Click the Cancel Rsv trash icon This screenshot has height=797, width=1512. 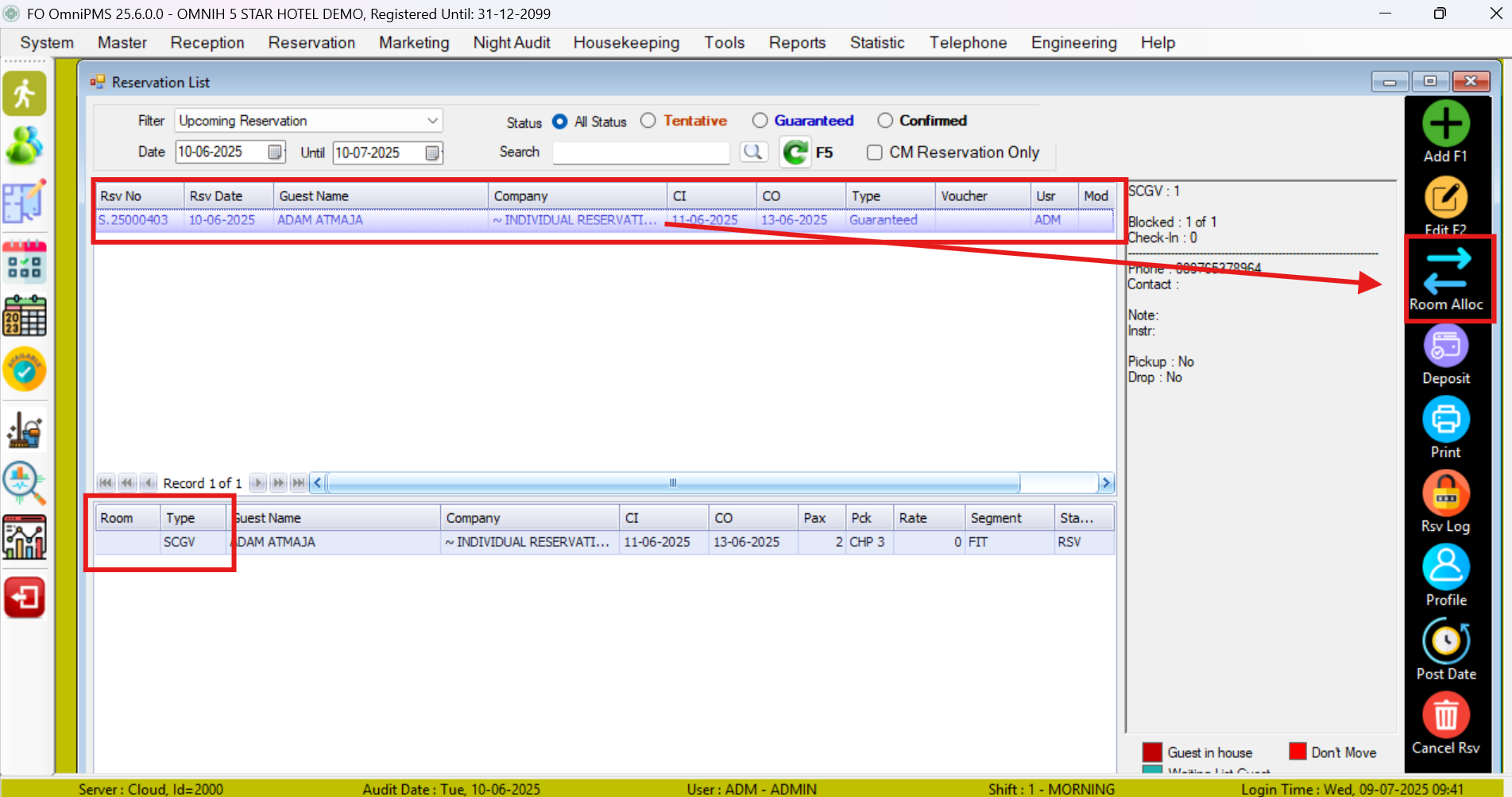[1445, 714]
